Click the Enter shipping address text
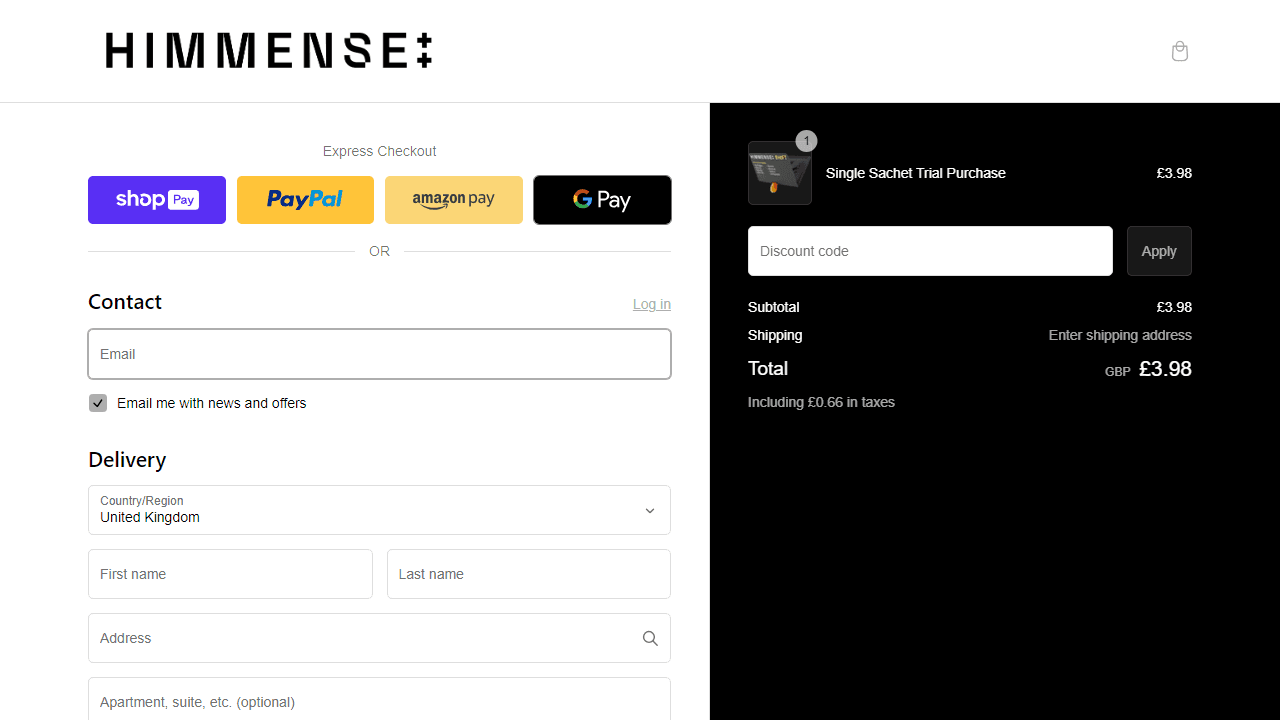The height and width of the screenshot is (720, 1280). coord(1120,335)
